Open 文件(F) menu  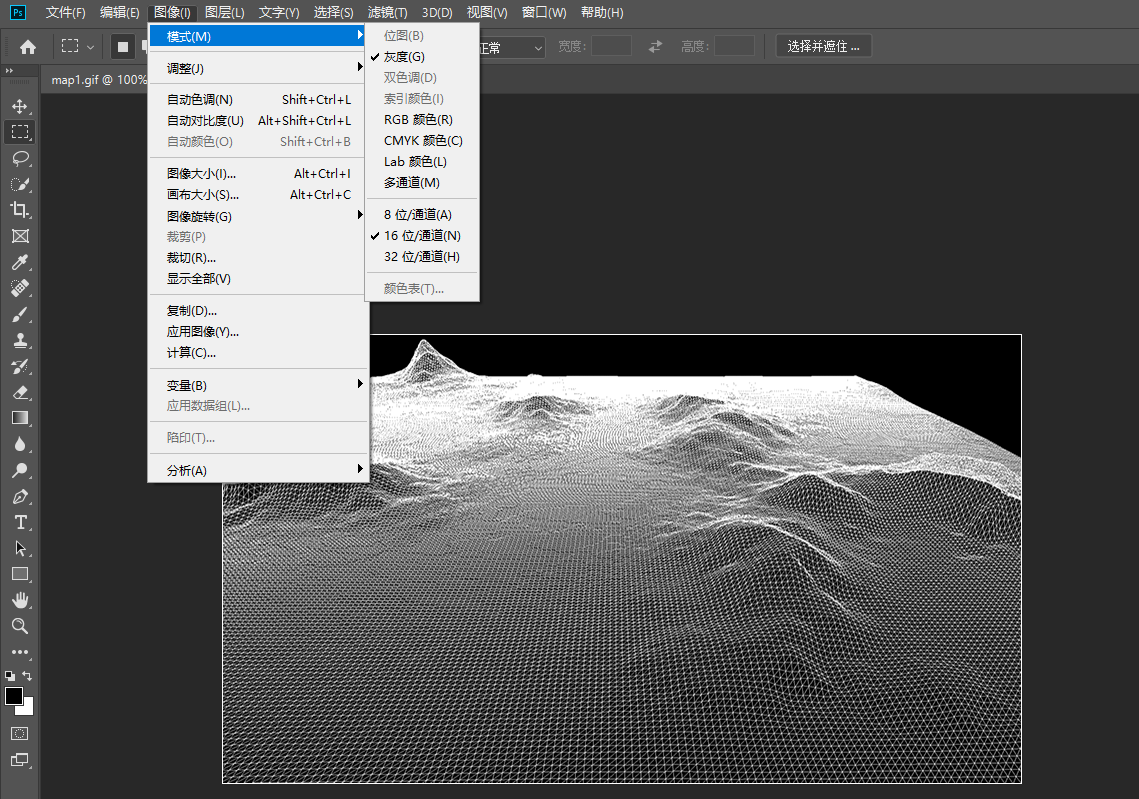(x=65, y=12)
